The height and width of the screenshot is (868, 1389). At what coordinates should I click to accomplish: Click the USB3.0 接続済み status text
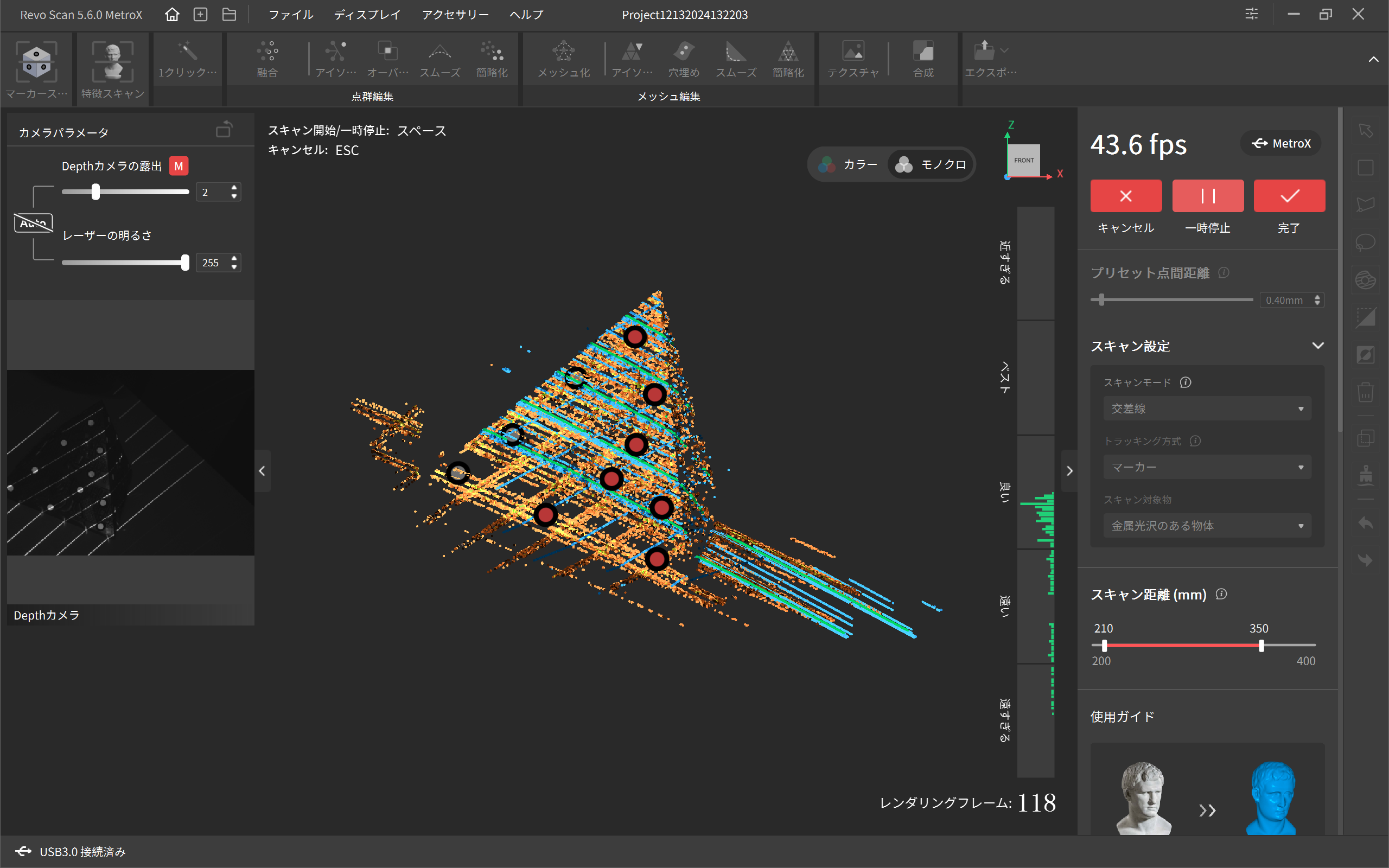82,851
